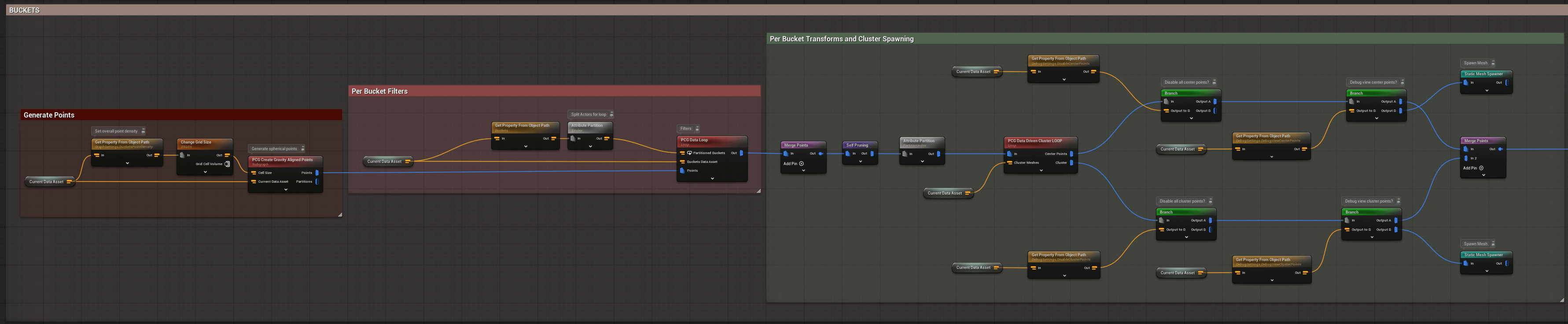Expand the Self Pruning node chevron
The width and height of the screenshot is (1568, 324).
coord(860,162)
